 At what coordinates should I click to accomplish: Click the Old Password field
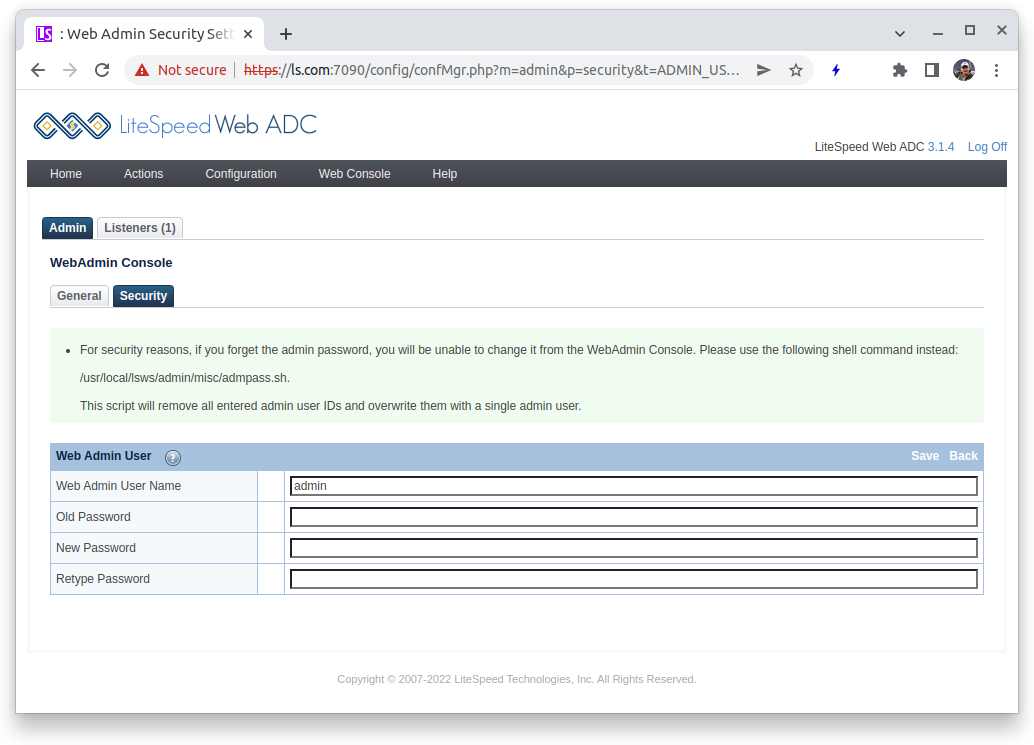click(x=634, y=517)
